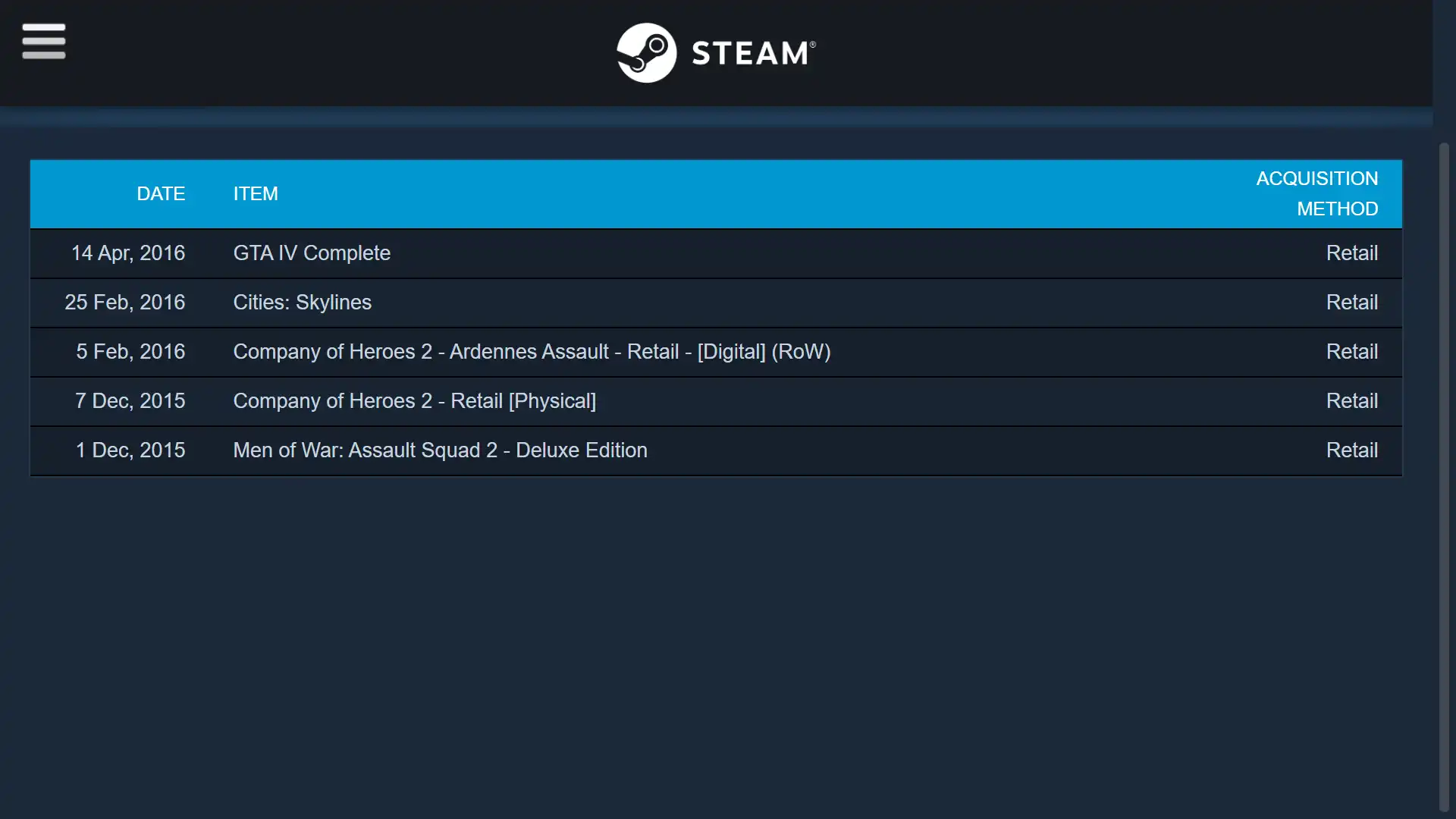Click the DATE column header
1456x819 pixels.
coord(161,194)
